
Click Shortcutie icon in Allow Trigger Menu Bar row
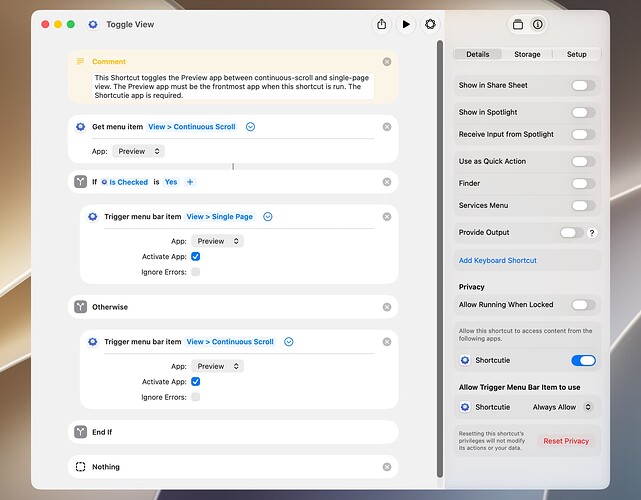click(x=465, y=407)
